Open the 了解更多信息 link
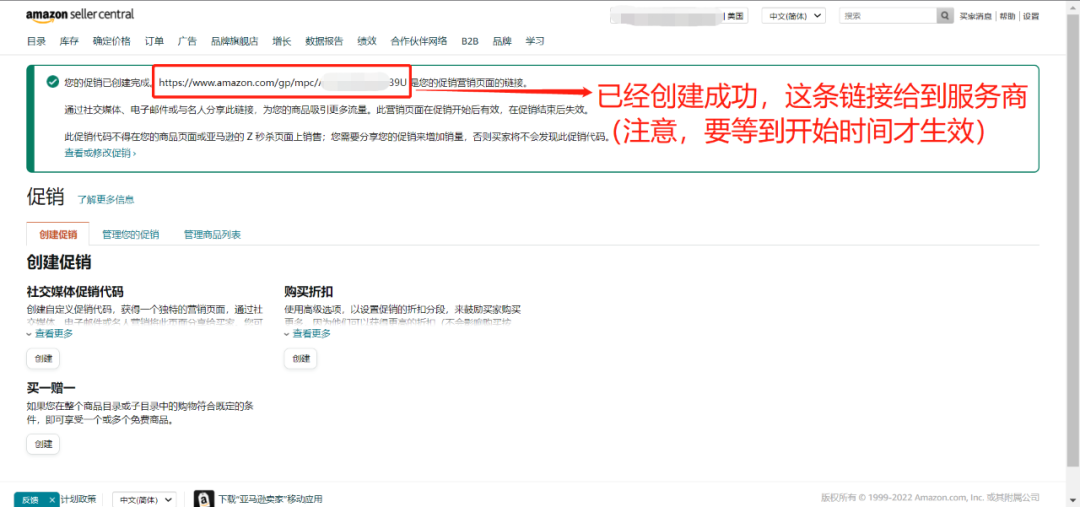The image size is (1080, 507). 105,200
